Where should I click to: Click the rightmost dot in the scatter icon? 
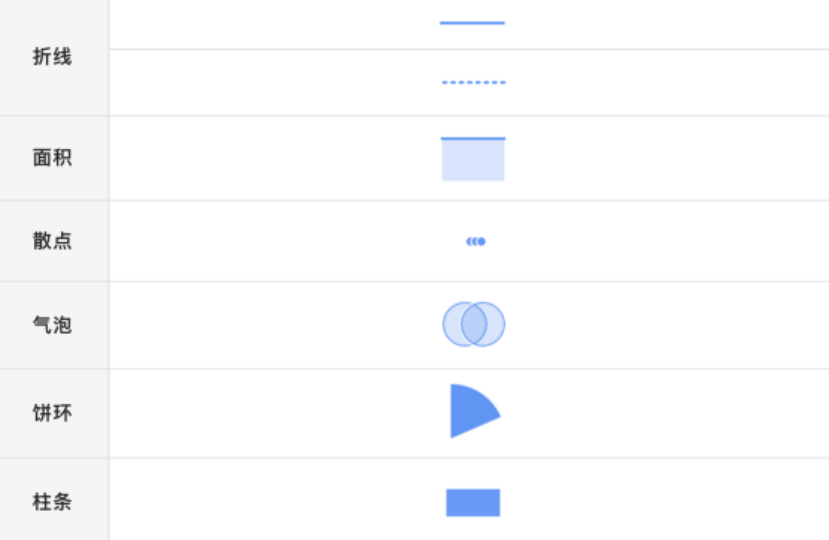(481, 241)
